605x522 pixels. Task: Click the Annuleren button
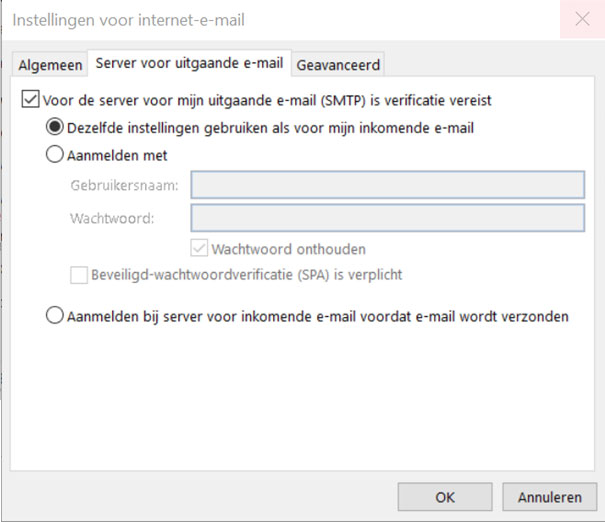[x=549, y=497]
